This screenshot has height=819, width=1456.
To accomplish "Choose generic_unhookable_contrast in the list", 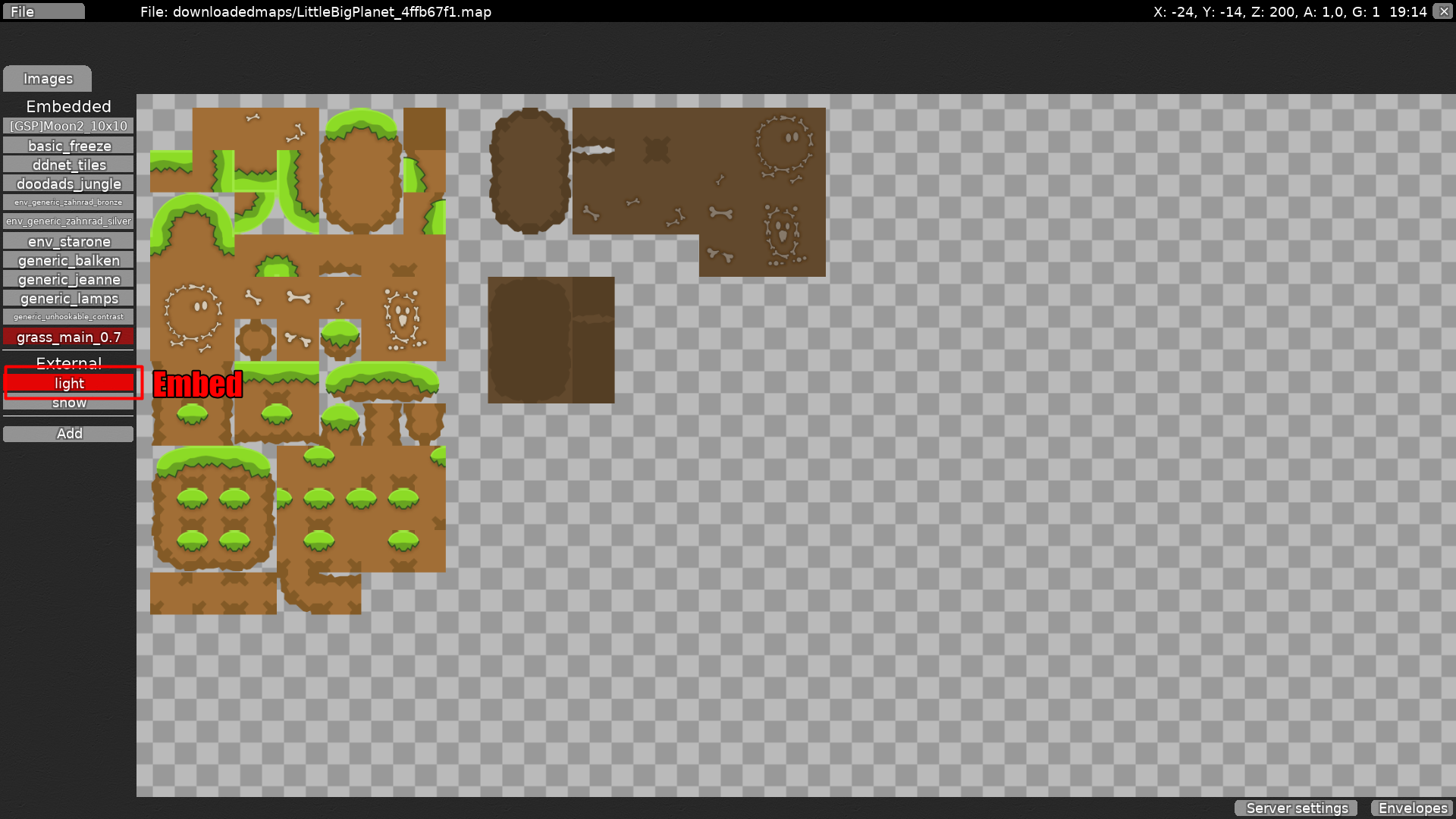I will point(68,317).
